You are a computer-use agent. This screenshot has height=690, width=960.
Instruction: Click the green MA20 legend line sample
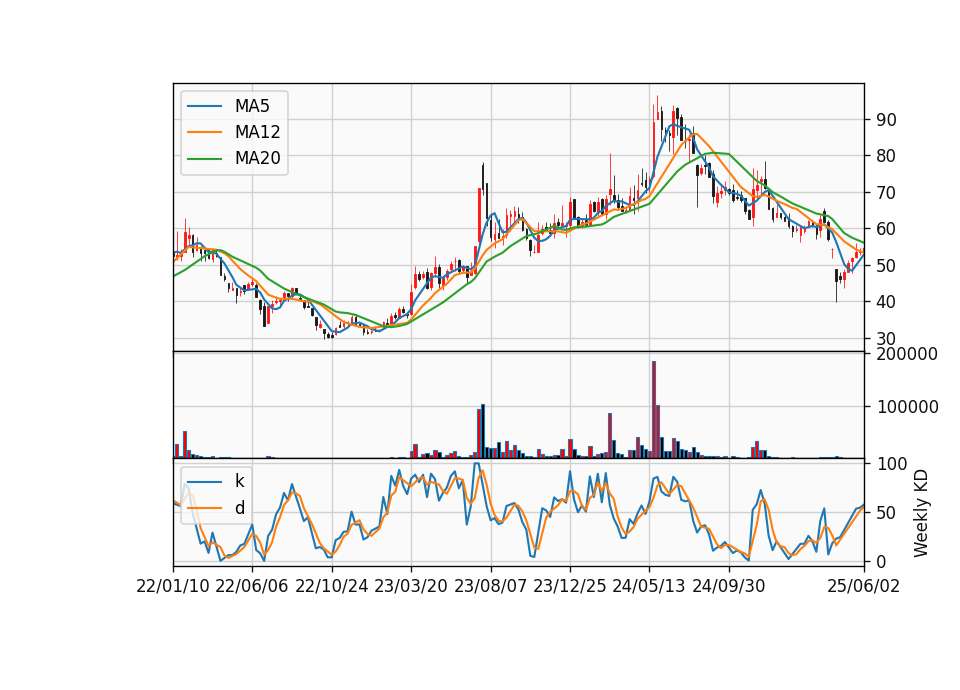[x=204, y=159]
